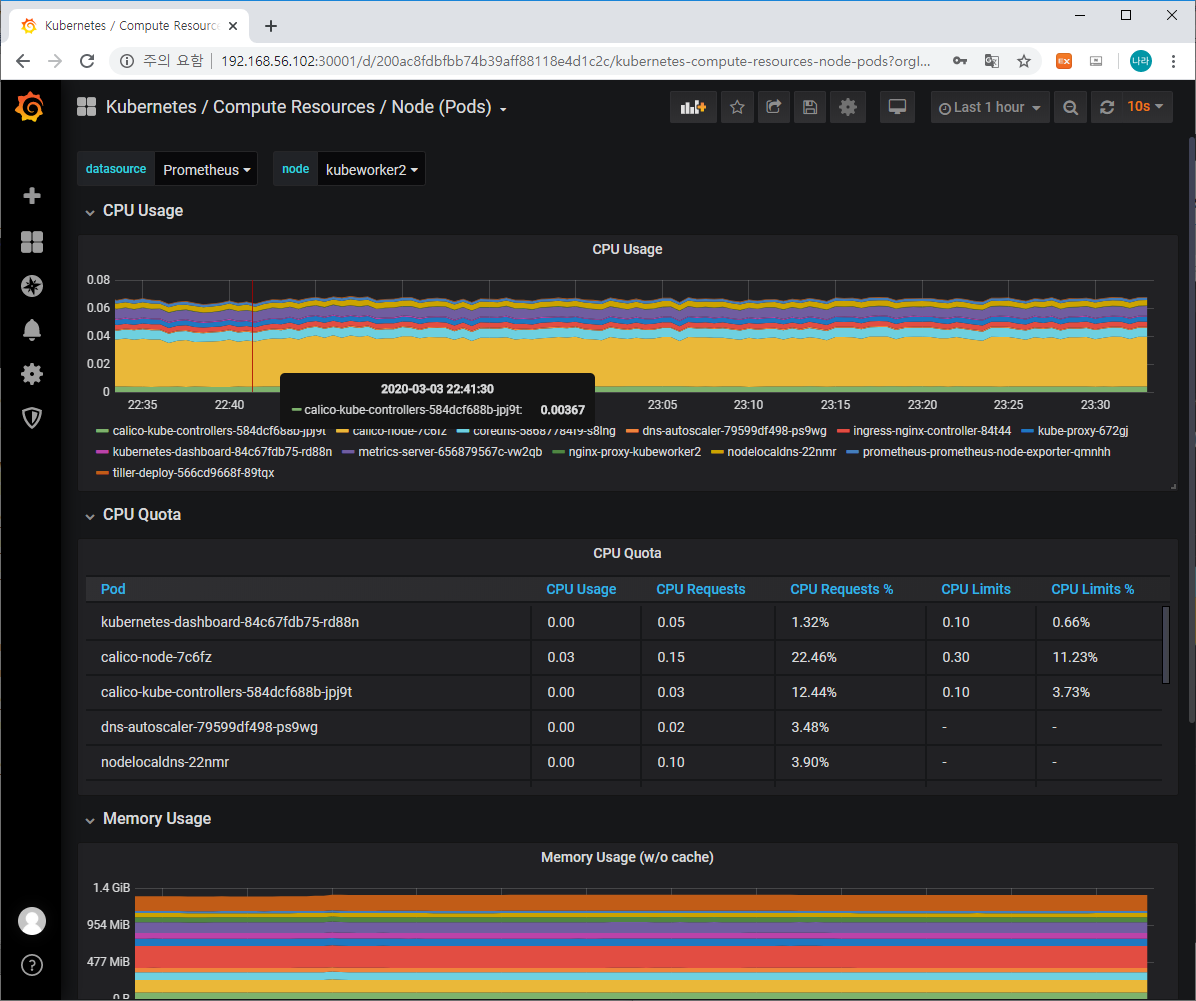This screenshot has height=1001, width=1196.
Task: Open dashboard settings gear in toolbar
Action: coord(847,108)
